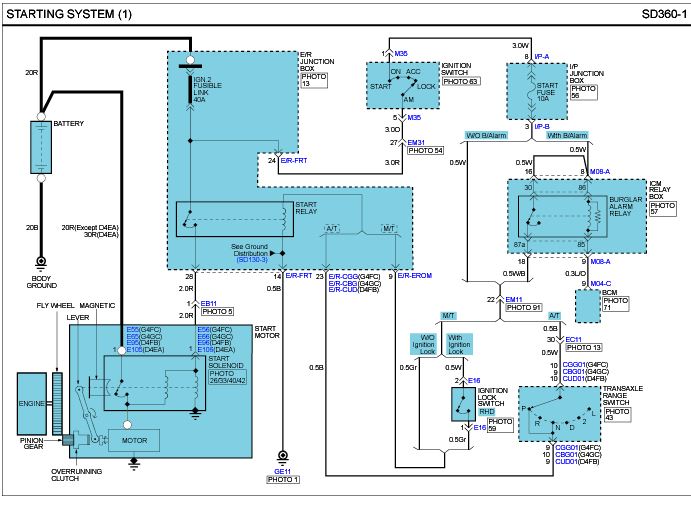This screenshot has width=691, height=514.
Task: Open PHOTO 71 beside BCM
Action: 615,304
